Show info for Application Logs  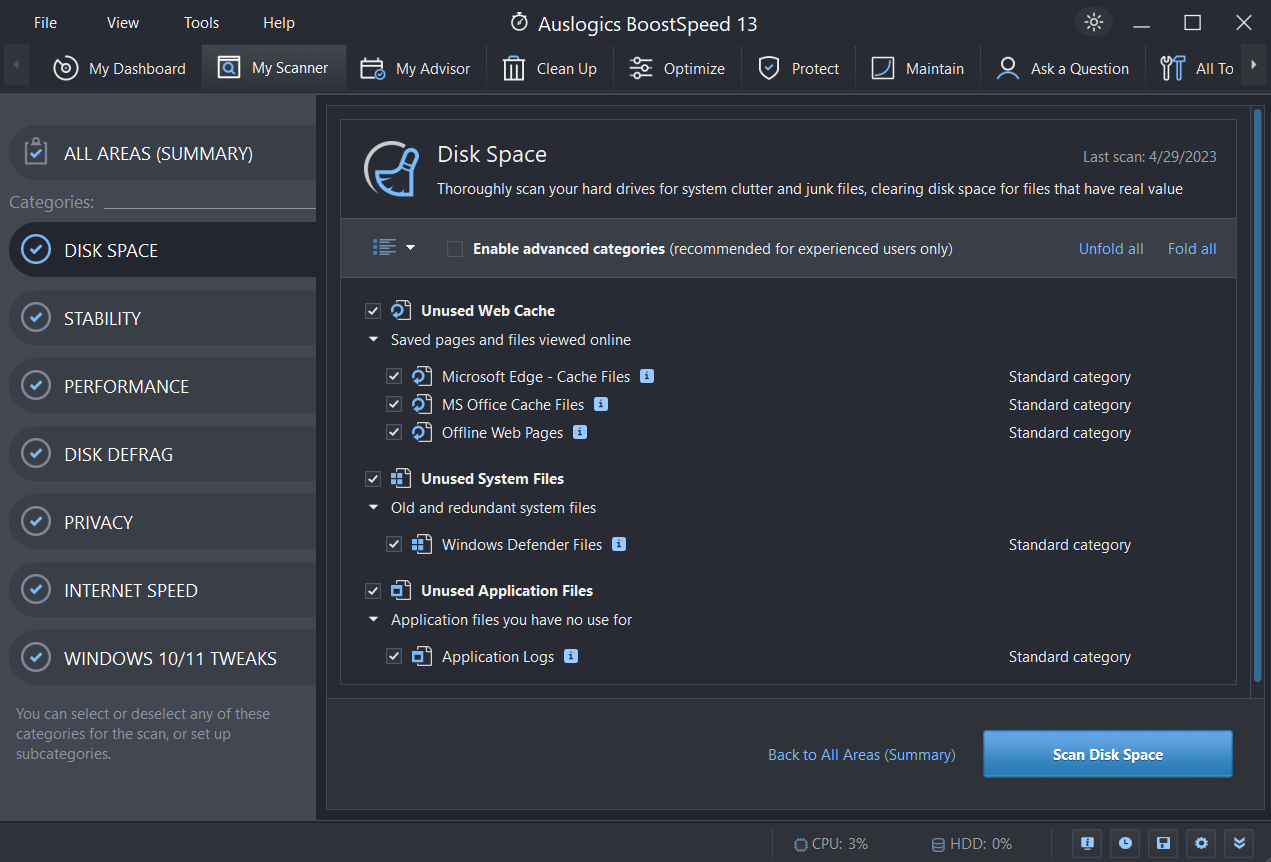pos(571,656)
